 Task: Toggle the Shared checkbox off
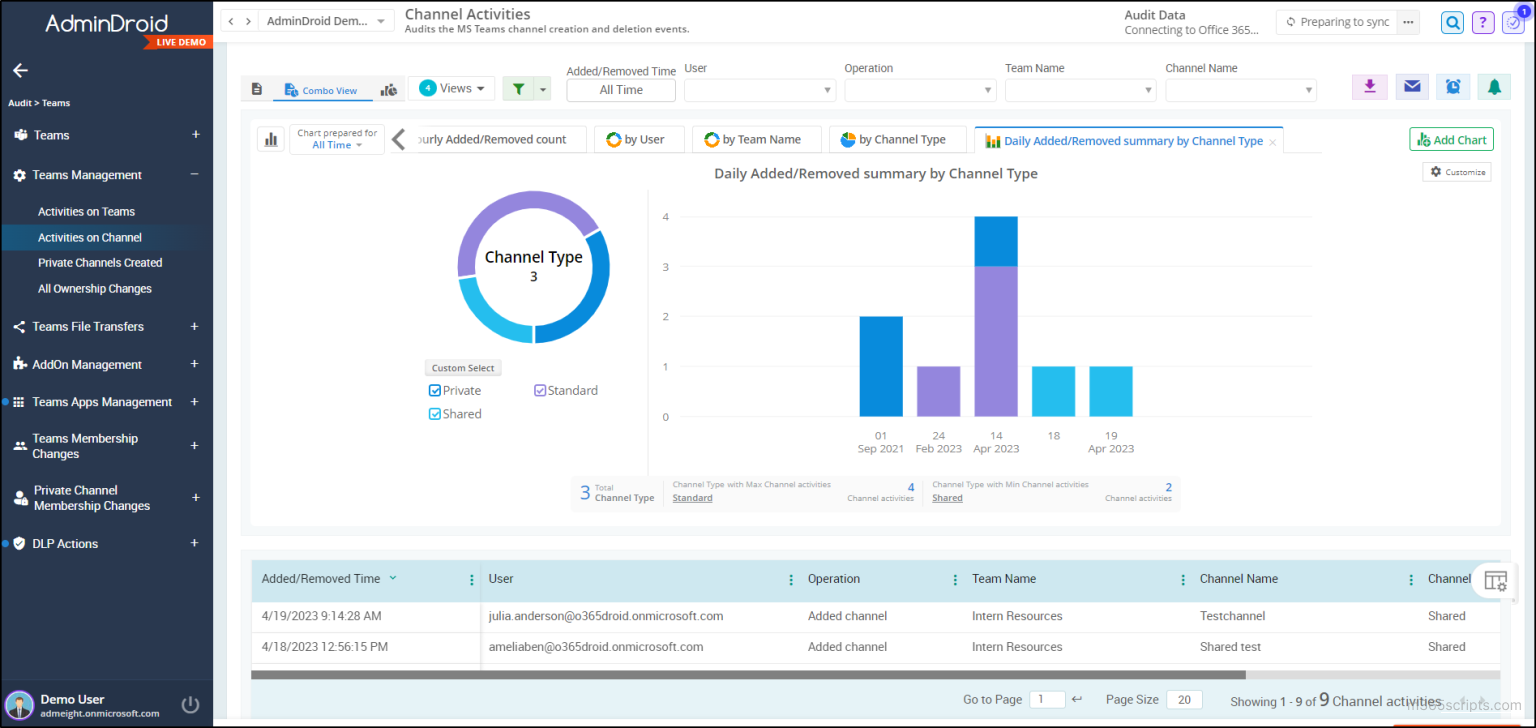coord(433,413)
